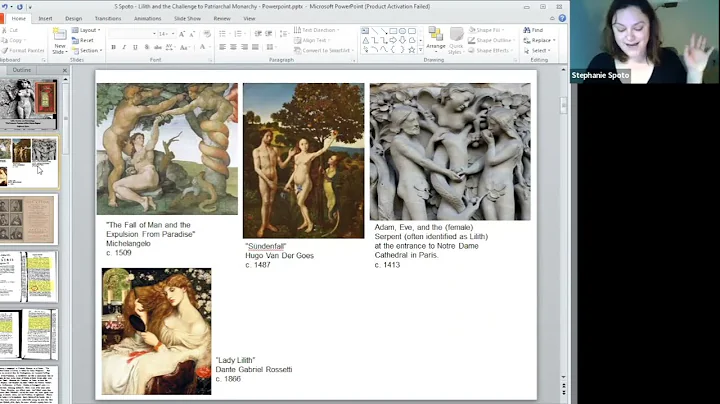Click Increase Font Size icon
The width and height of the screenshot is (720, 404).
(182, 34)
